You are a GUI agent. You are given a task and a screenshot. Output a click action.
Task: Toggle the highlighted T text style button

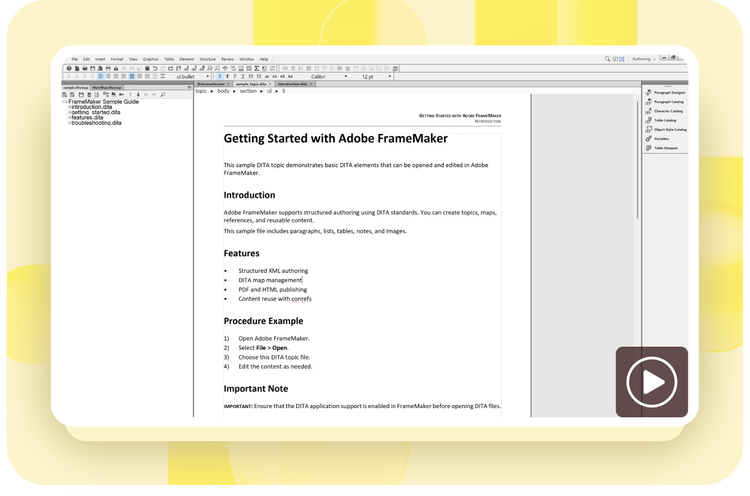click(220, 77)
